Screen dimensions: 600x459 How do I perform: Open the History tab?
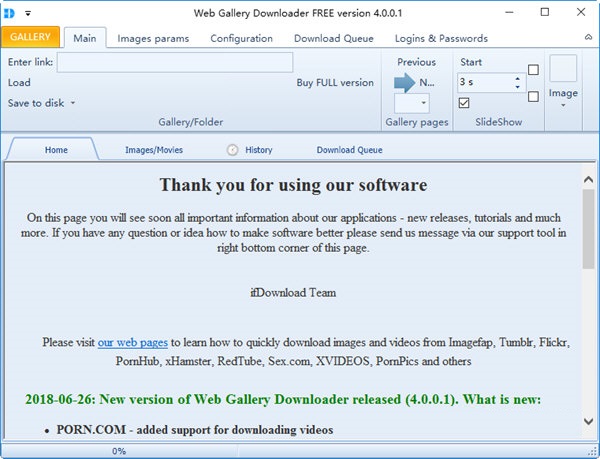(x=259, y=150)
